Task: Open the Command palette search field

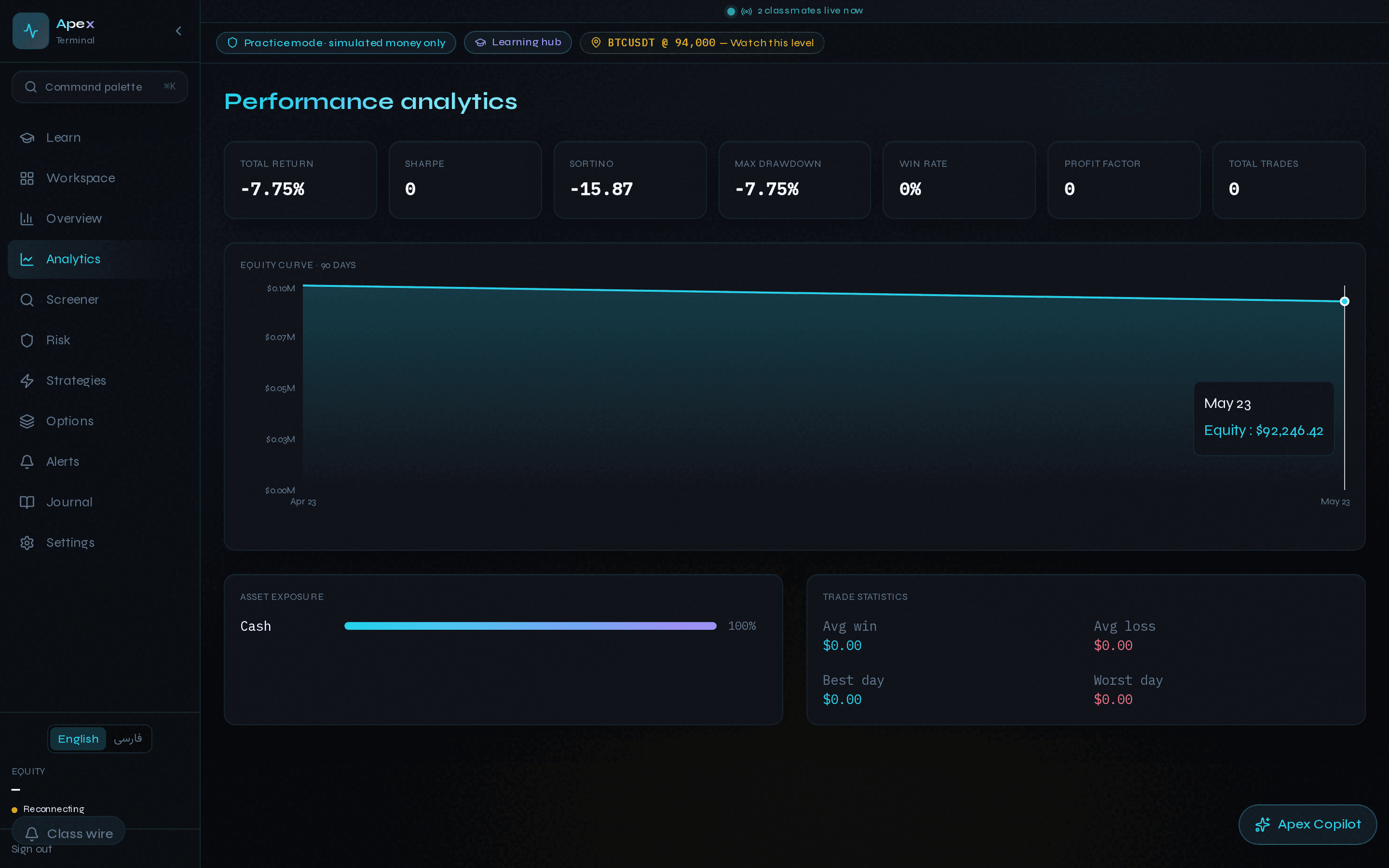Action: tap(99, 87)
